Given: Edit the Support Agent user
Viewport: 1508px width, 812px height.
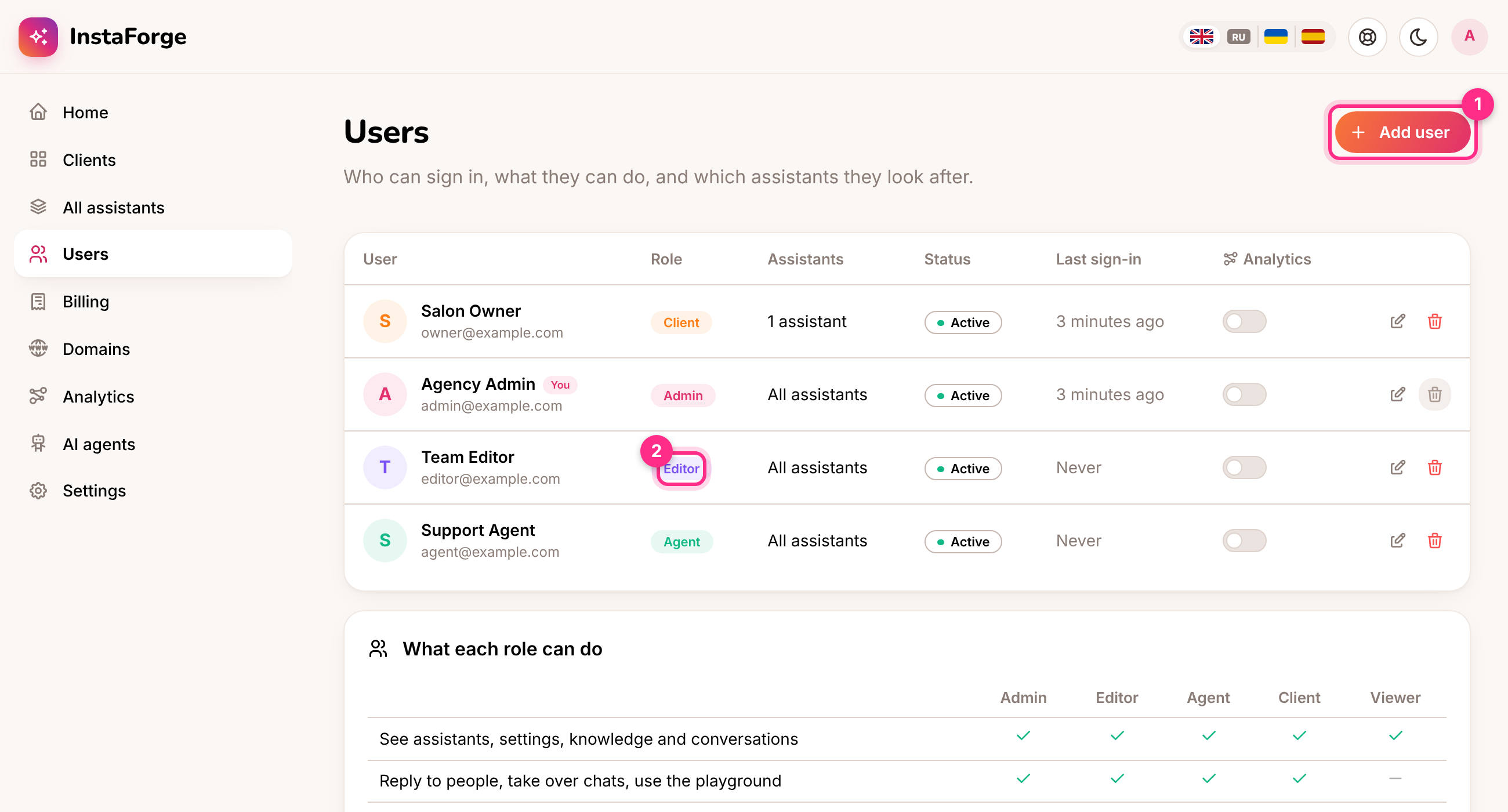Looking at the screenshot, I should point(1397,541).
